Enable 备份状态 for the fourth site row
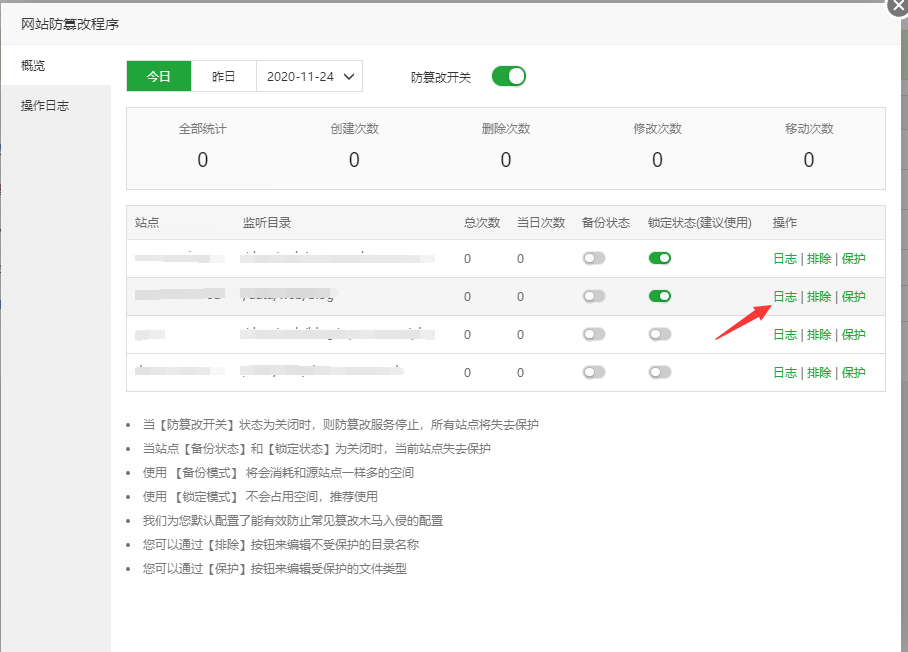 tap(594, 372)
